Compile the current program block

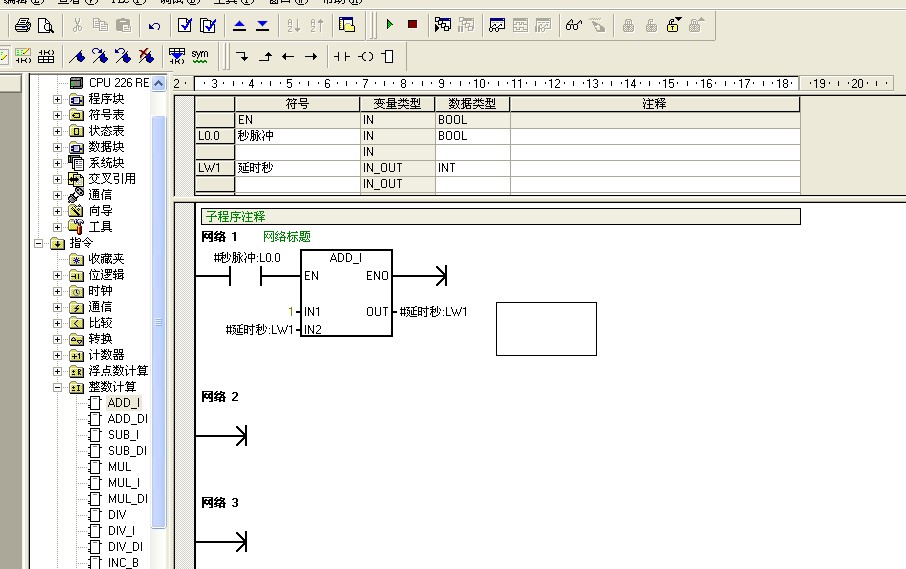pos(185,25)
